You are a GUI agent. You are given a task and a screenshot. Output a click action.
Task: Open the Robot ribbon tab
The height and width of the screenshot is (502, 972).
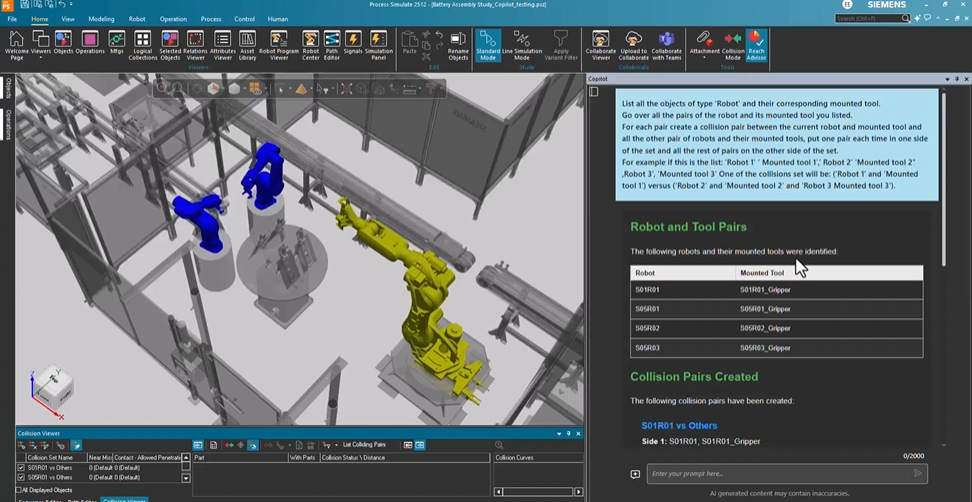tap(137, 19)
